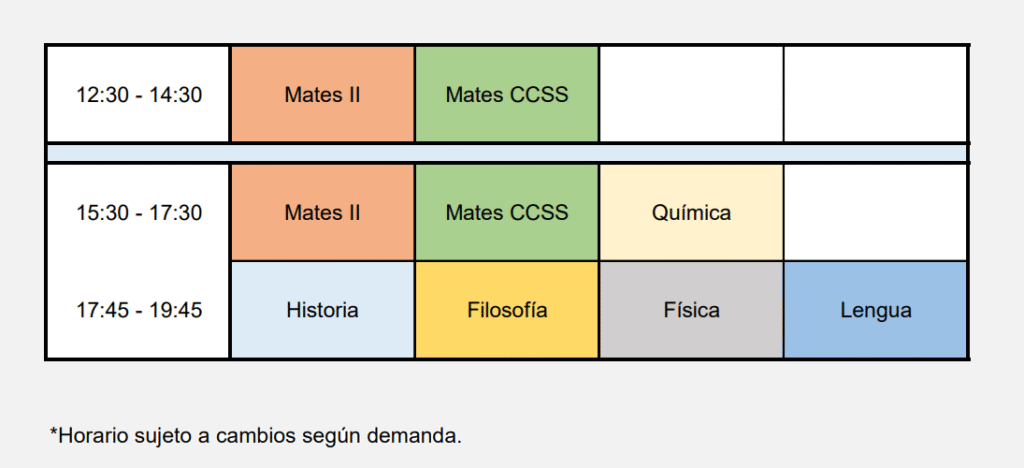Select the yellow Filosofía cell
The image size is (1024, 468).
507,310
